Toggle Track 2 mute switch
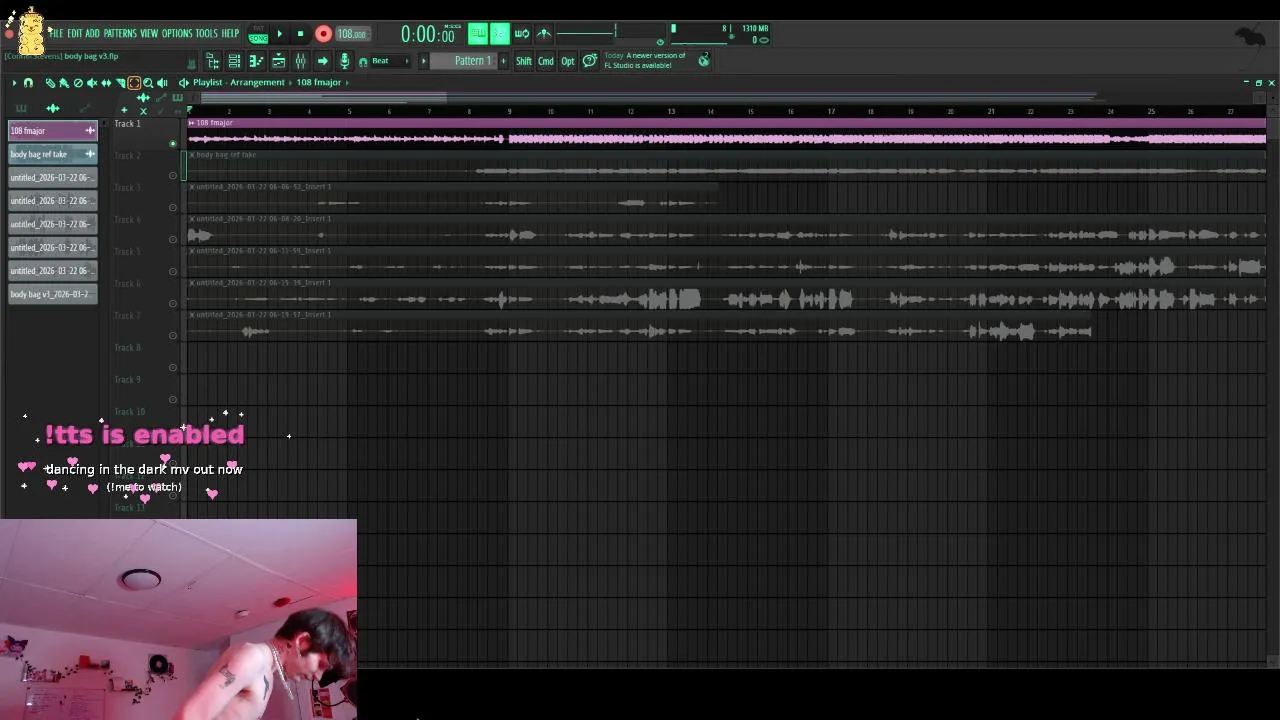This screenshot has width=1280, height=720. (x=173, y=176)
